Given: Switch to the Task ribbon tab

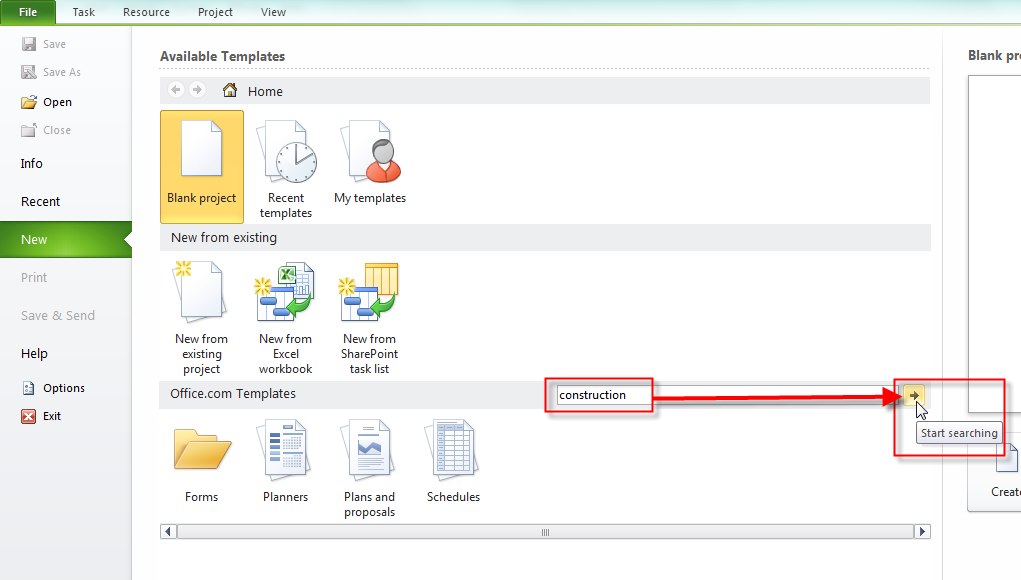Looking at the screenshot, I should click(84, 12).
